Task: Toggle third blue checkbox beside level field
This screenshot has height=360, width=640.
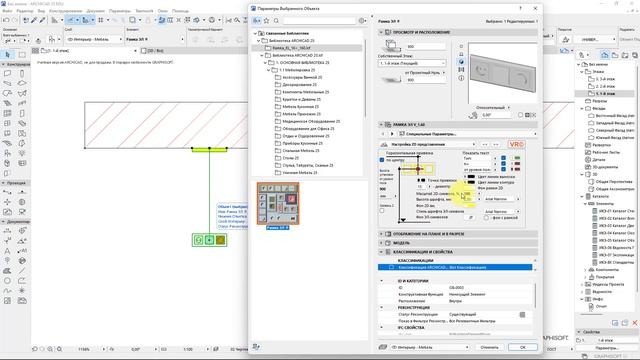Action: pyautogui.click(x=503, y=169)
